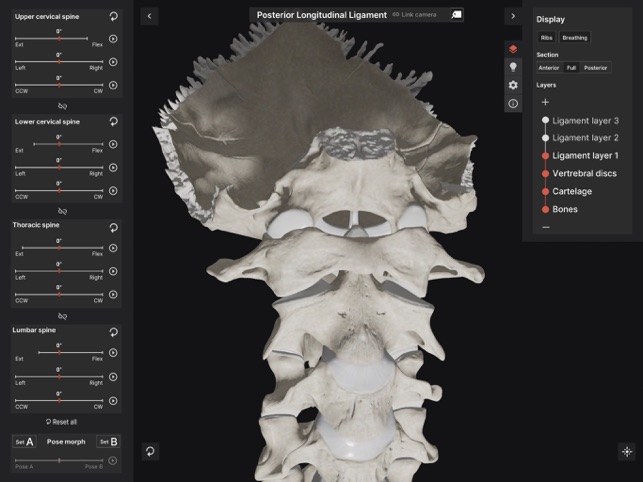Click the plus to add a layer

click(x=545, y=102)
